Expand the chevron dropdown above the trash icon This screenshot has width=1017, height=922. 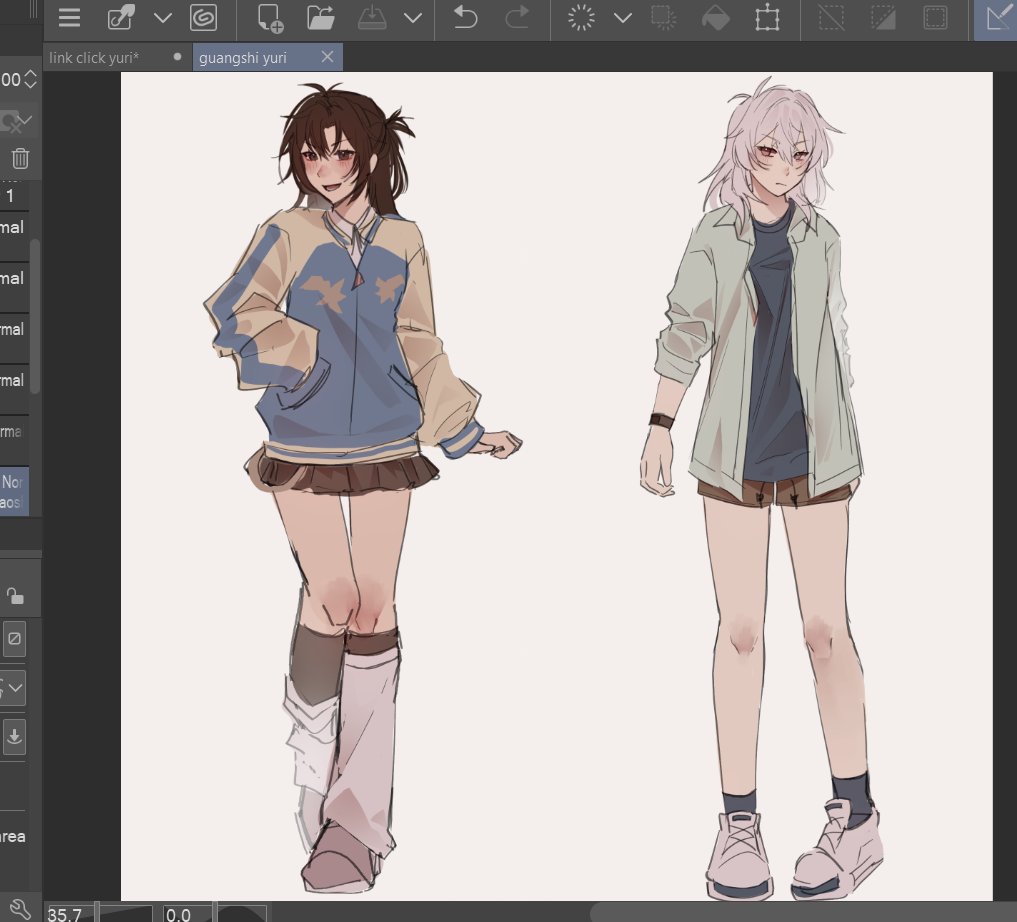click(25, 121)
